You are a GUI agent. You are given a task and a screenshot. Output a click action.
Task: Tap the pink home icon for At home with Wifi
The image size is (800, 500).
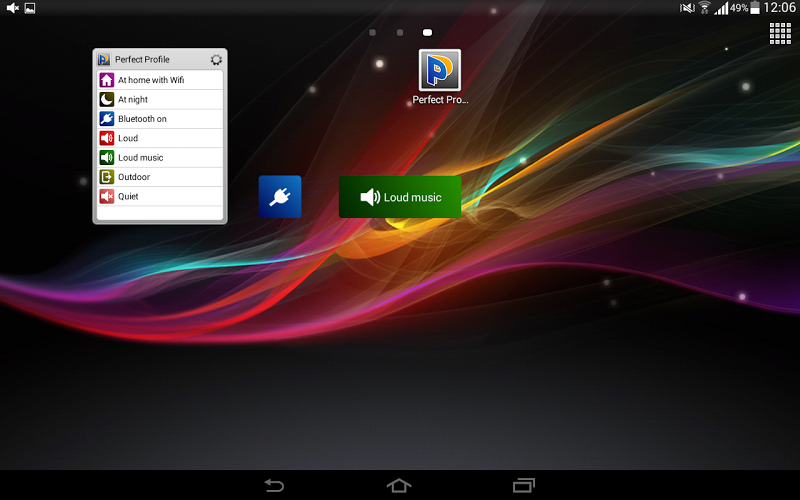coord(107,80)
